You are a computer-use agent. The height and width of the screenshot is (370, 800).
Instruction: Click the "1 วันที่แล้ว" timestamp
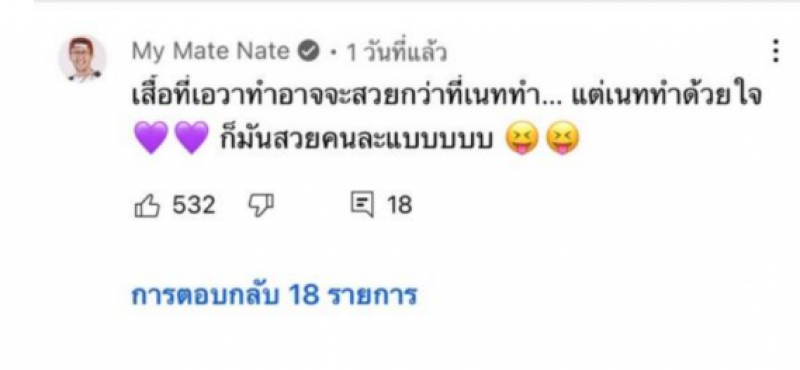coord(397,53)
